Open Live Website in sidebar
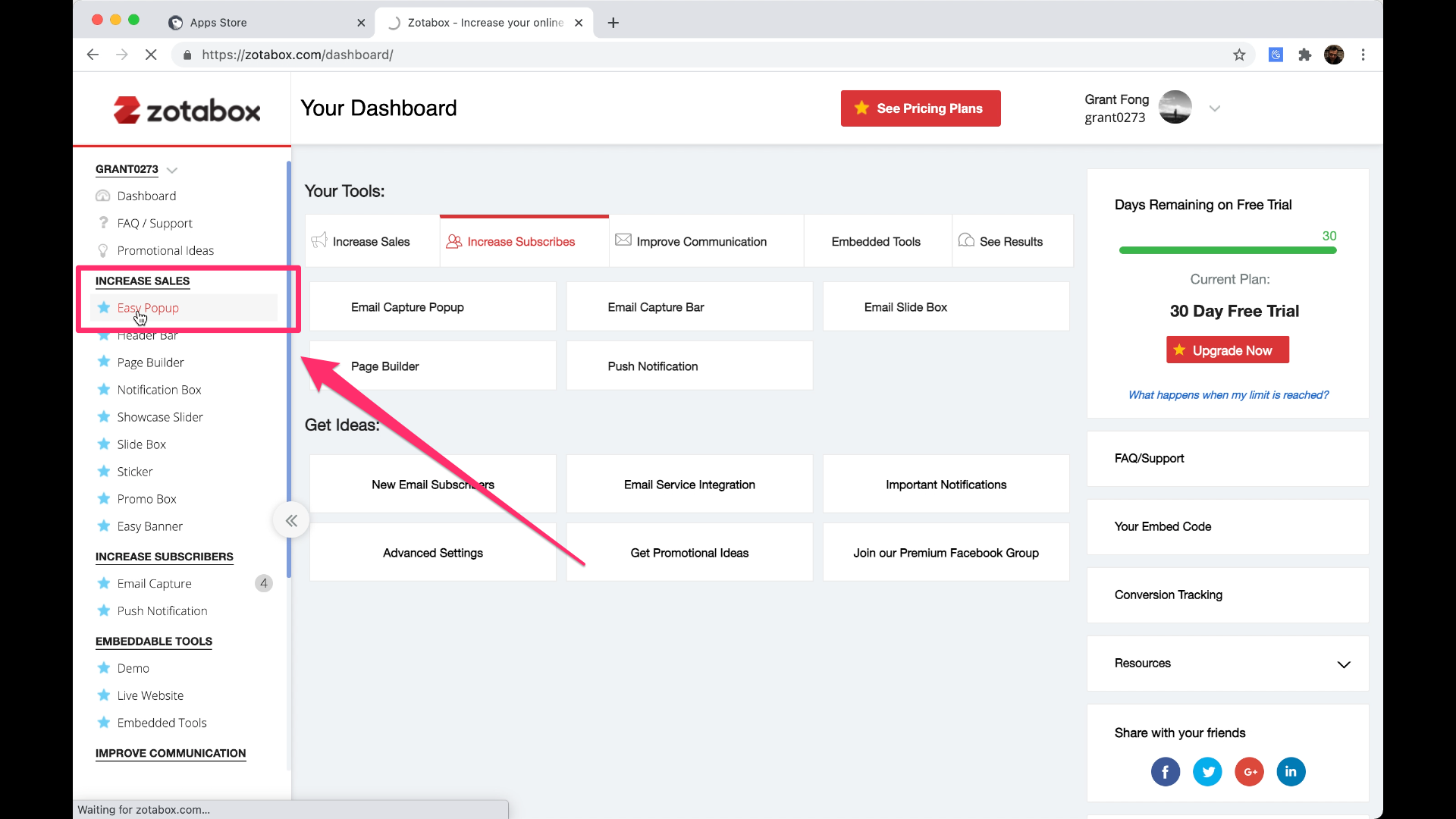Viewport: 1456px width, 819px height. pos(150,695)
